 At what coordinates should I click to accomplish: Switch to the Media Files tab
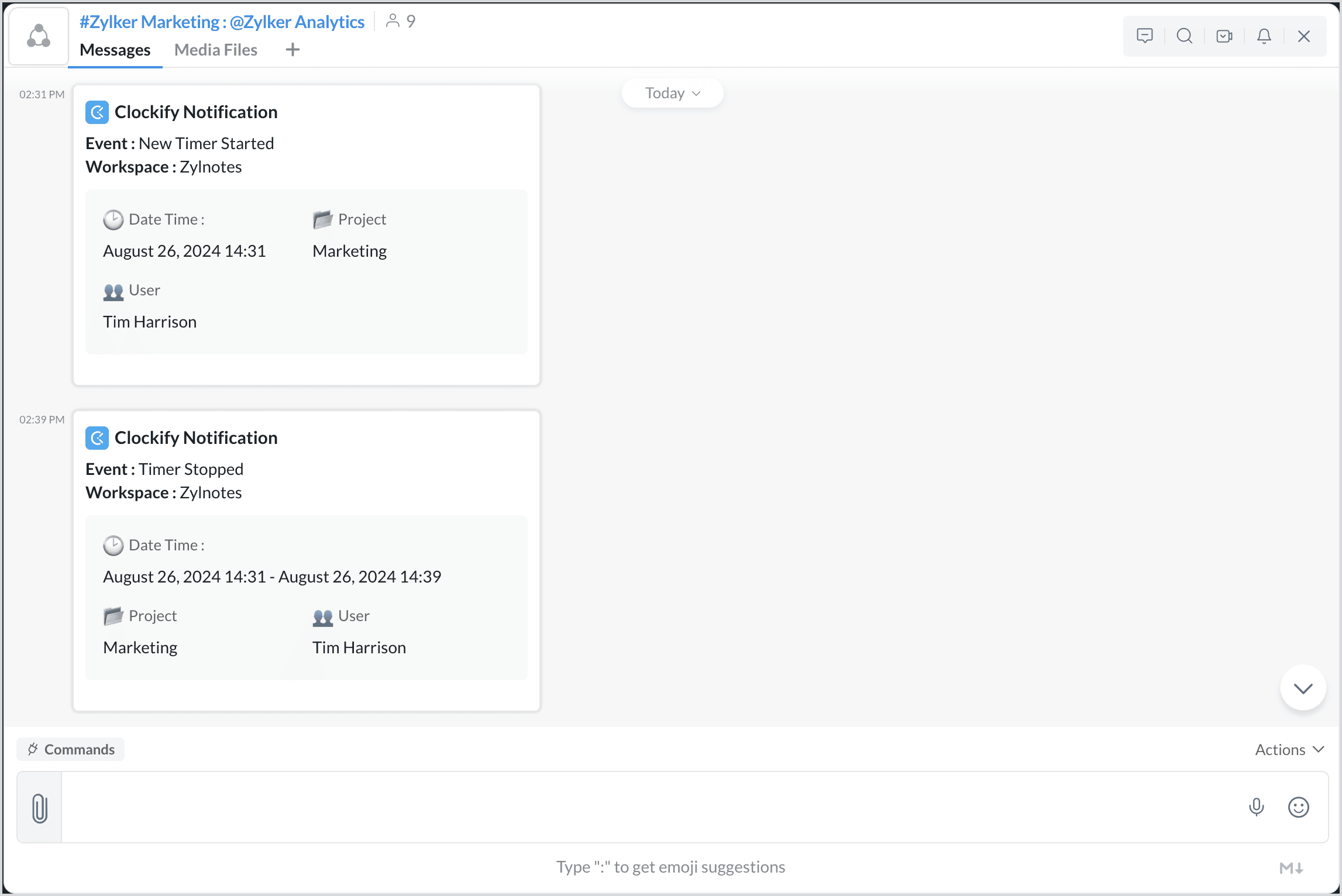(215, 50)
